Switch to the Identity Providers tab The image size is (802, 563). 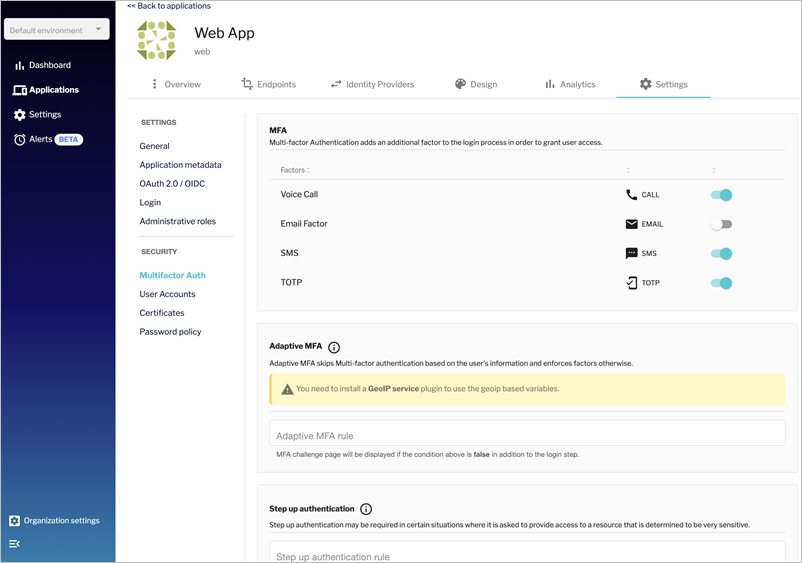372,85
